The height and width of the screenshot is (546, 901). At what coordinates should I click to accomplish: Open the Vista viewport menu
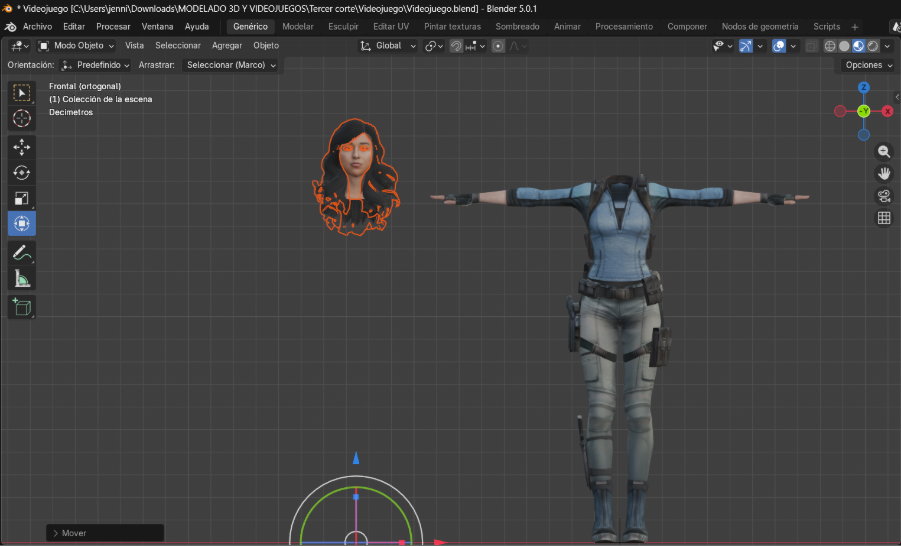pyautogui.click(x=134, y=46)
